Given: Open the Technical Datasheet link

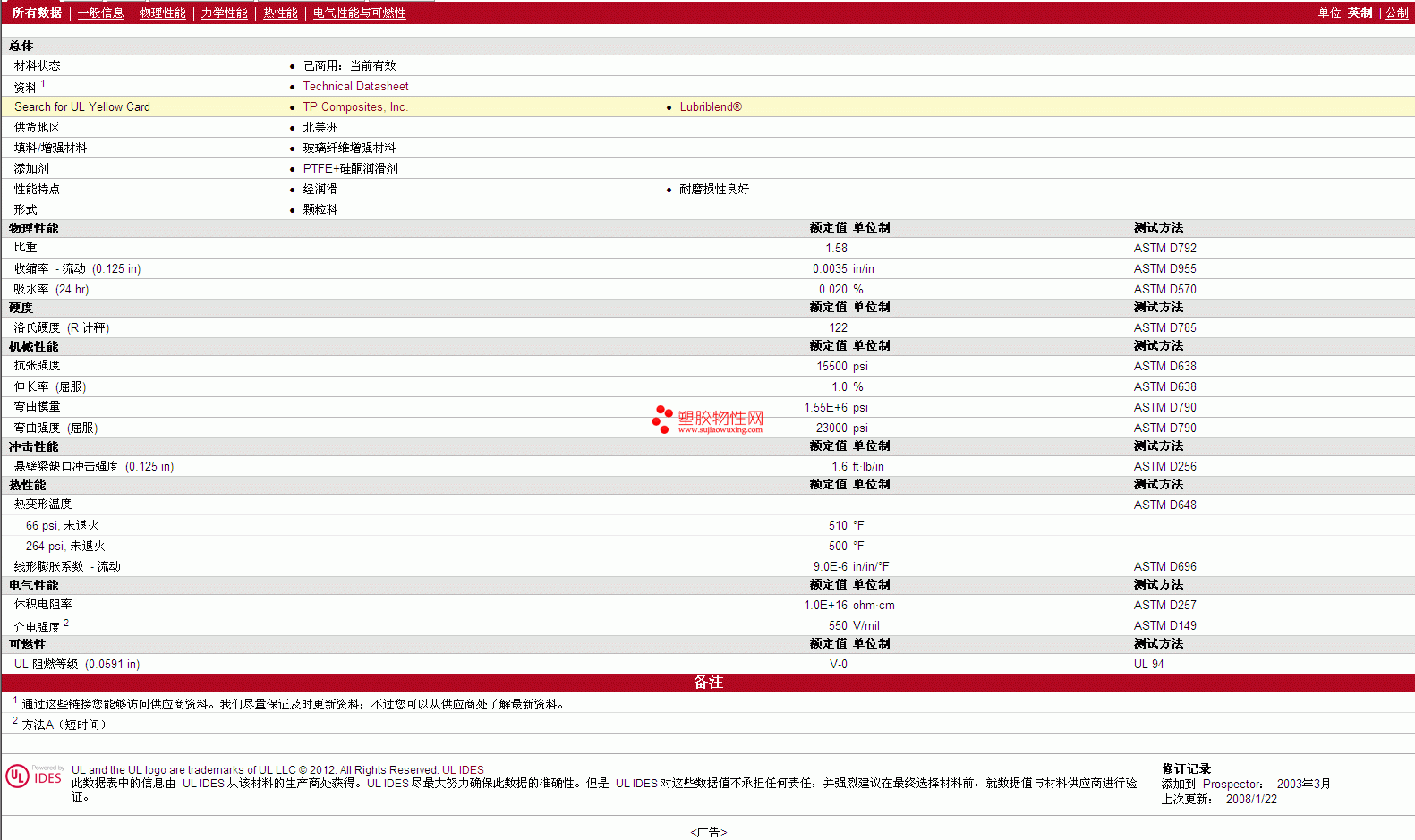Looking at the screenshot, I should coord(355,87).
